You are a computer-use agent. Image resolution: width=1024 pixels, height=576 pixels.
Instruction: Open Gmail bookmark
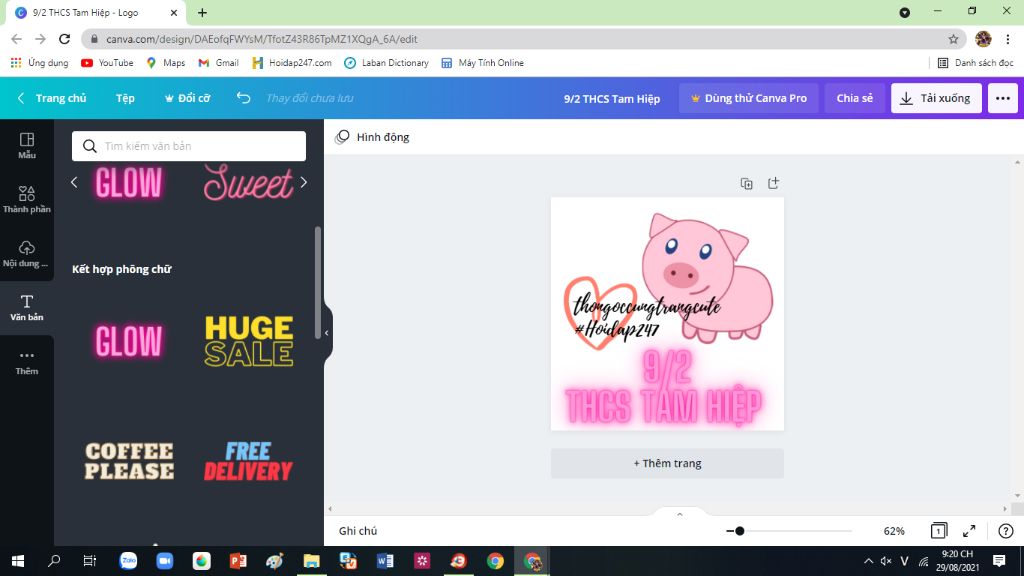[x=219, y=63]
